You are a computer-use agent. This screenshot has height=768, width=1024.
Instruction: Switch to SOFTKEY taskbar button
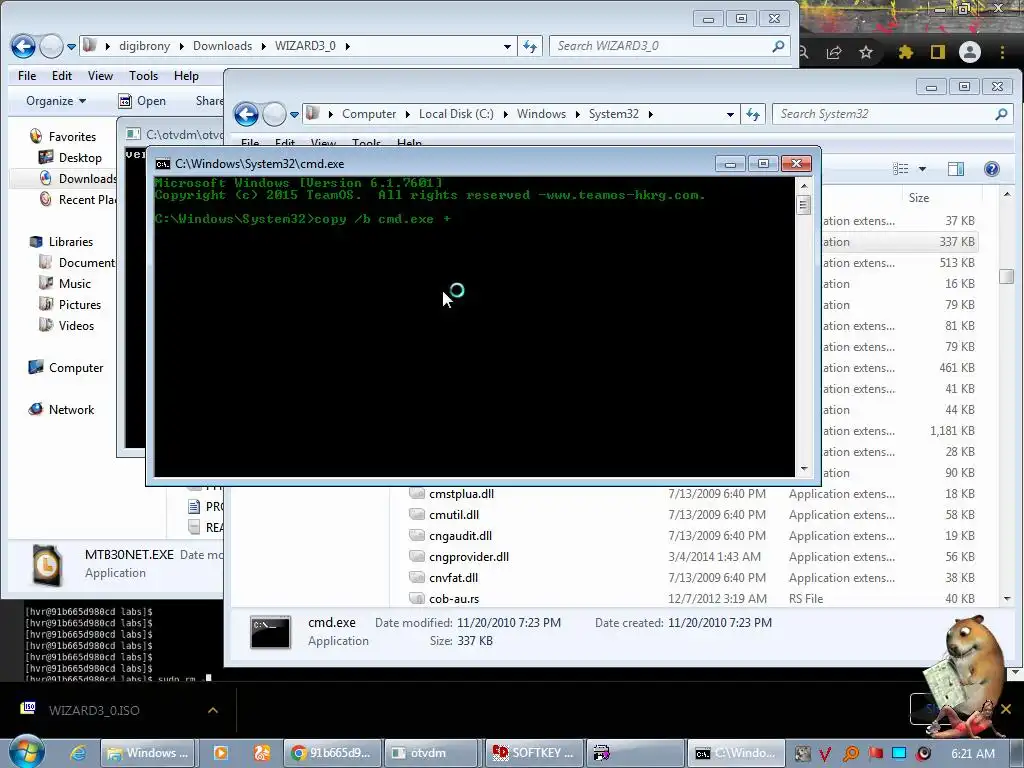534,753
